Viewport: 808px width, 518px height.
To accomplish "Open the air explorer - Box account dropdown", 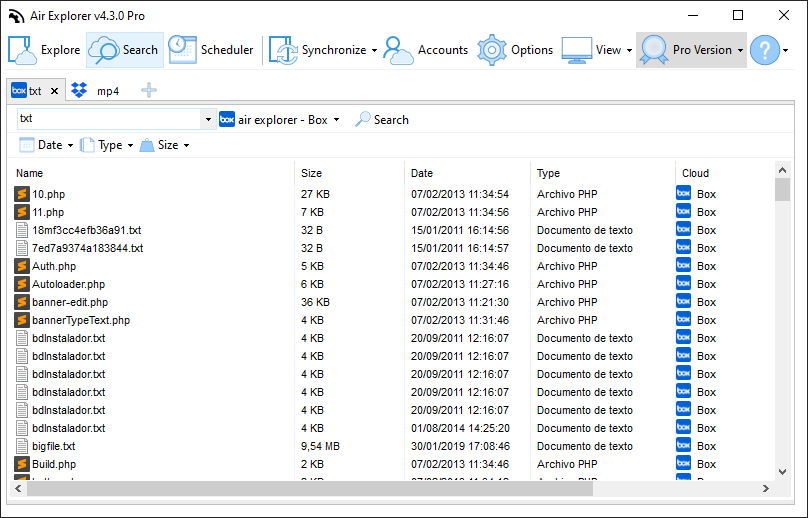I will pyautogui.click(x=279, y=120).
